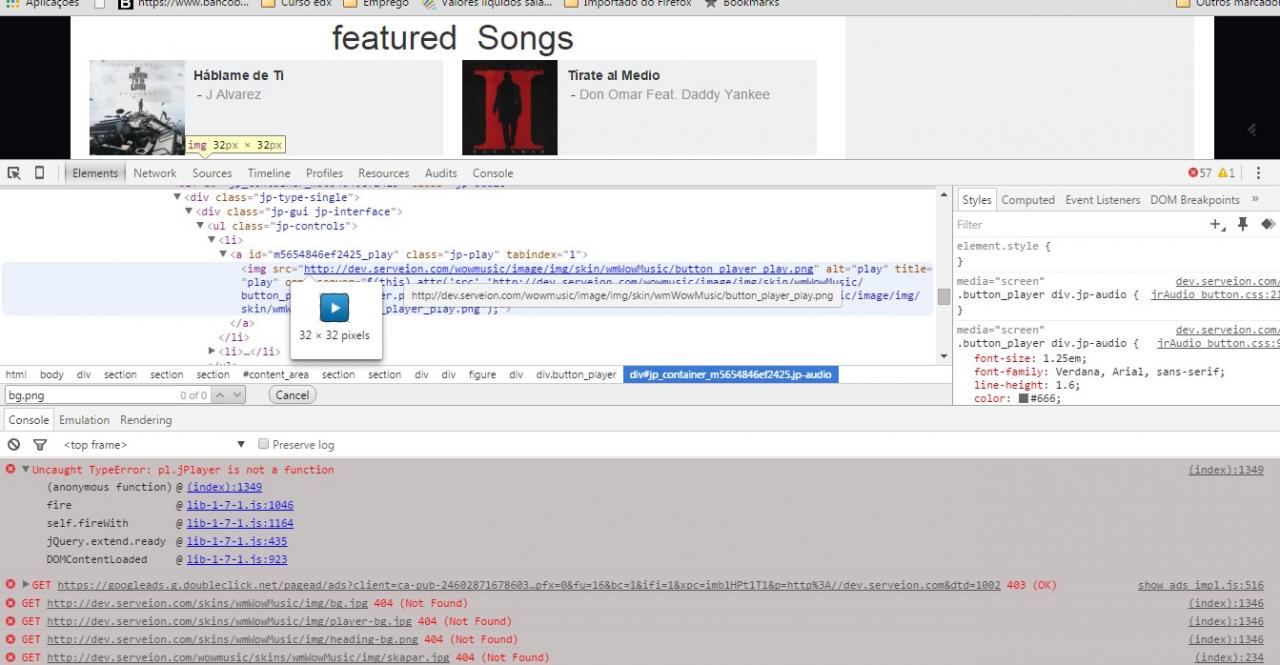Activate the inspect element picker icon

[14, 173]
